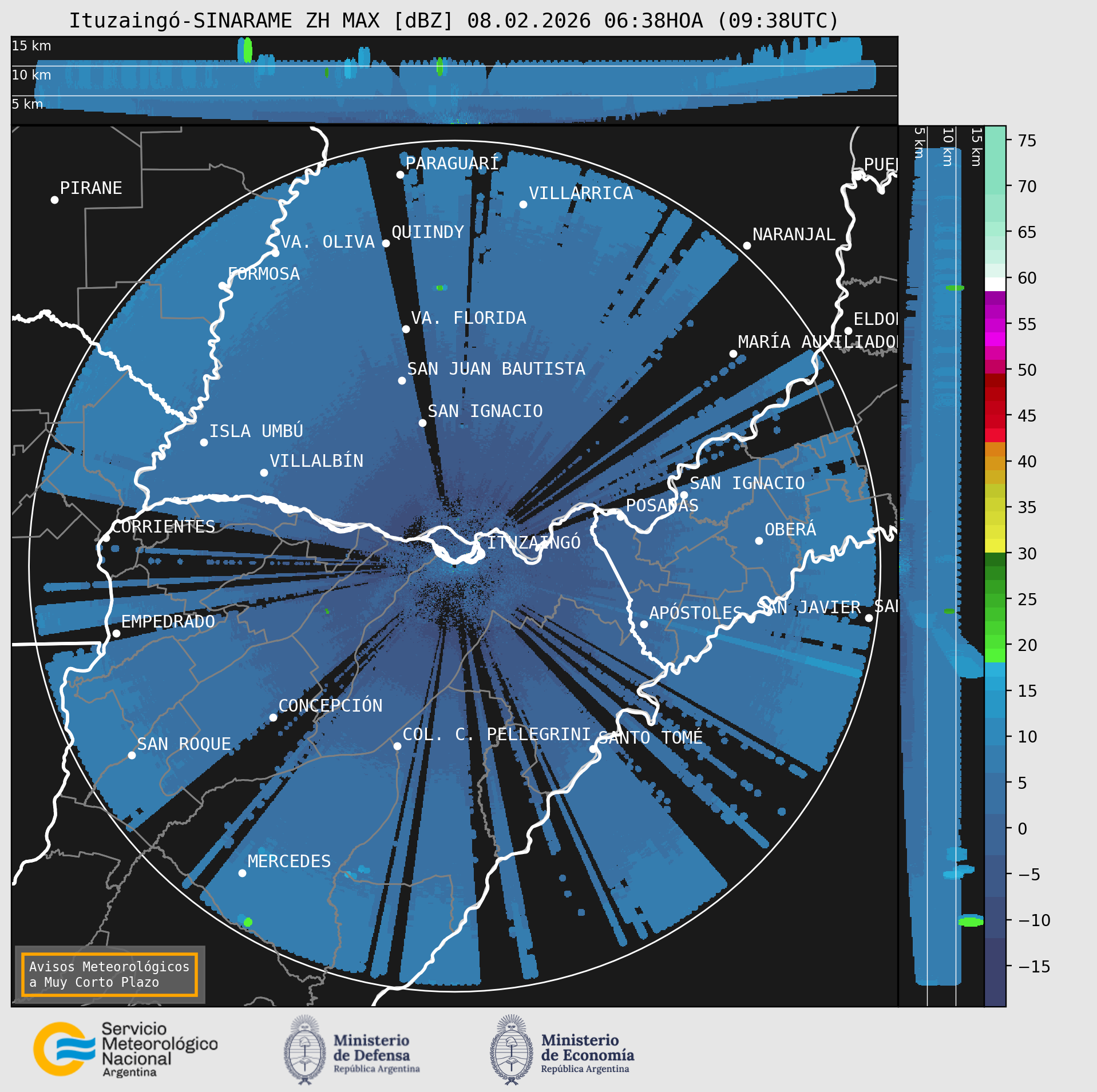Click the −15 dBZ tick label

tap(1034, 967)
